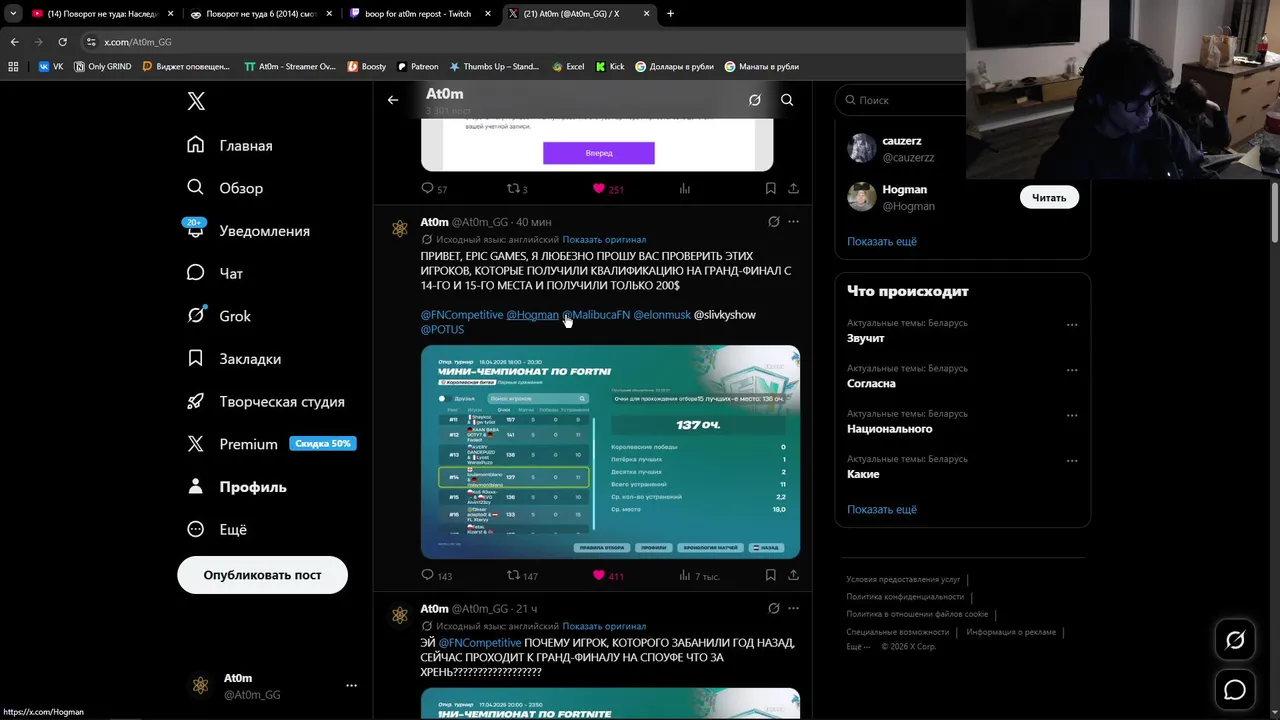The height and width of the screenshot is (720, 1280).
Task: Repost the post with 147 reposts
Action: pyautogui.click(x=522, y=575)
